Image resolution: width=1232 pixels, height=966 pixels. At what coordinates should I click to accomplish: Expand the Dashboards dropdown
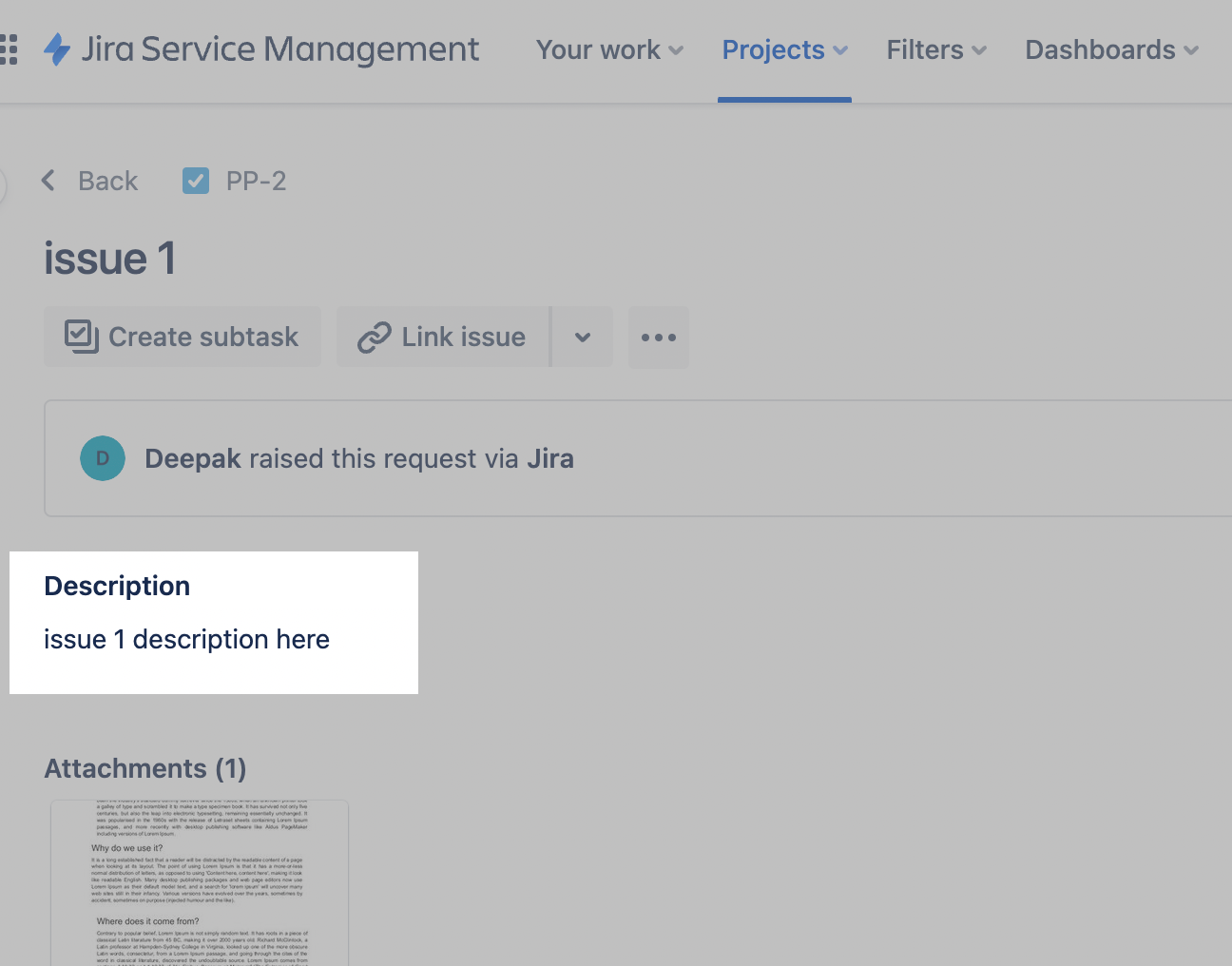pyautogui.click(x=1111, y=49)
